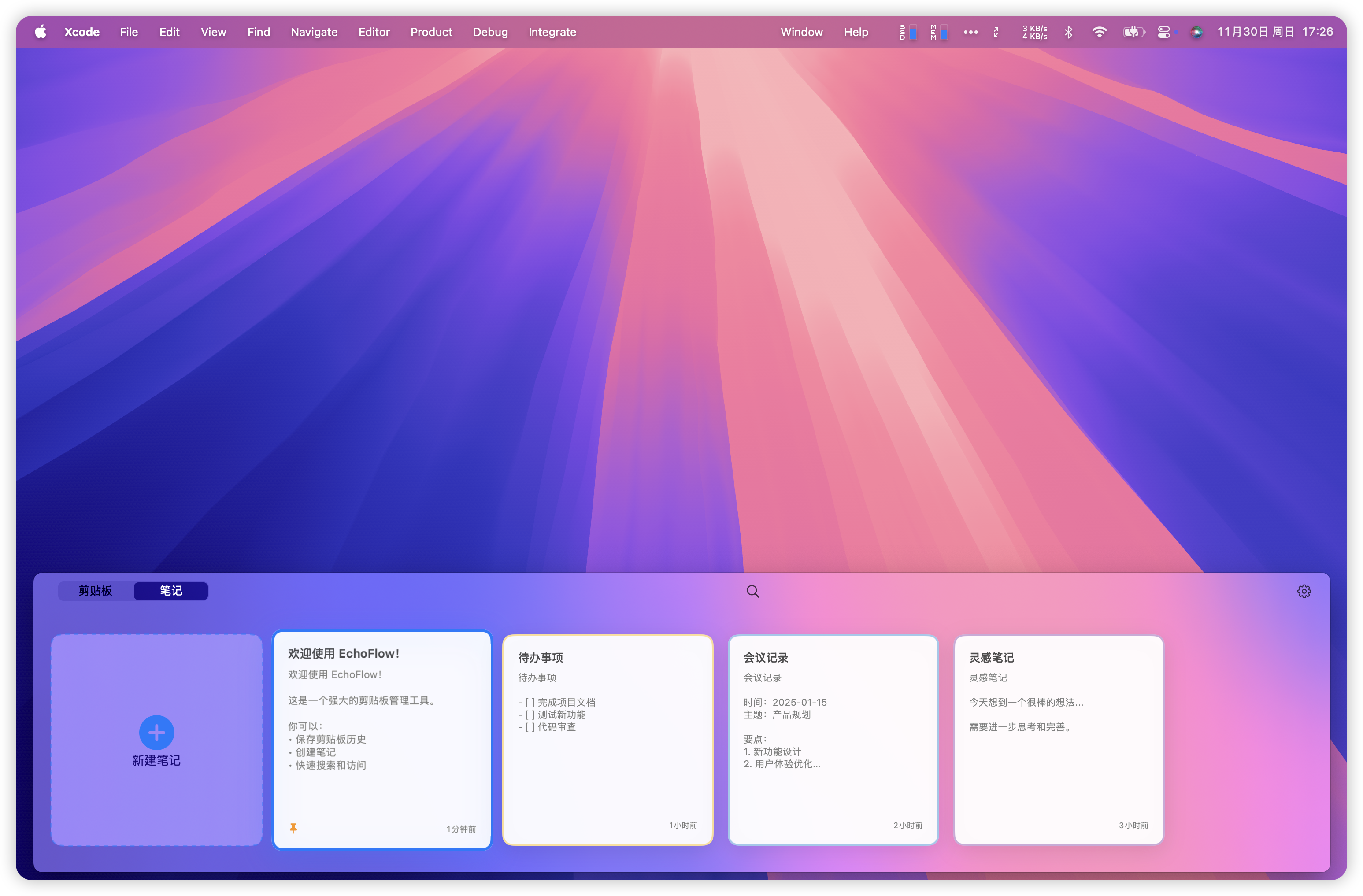This screenshot has height=896, width=1363.
Task: Select the 笔记 tab
Action: click(170, 590)
